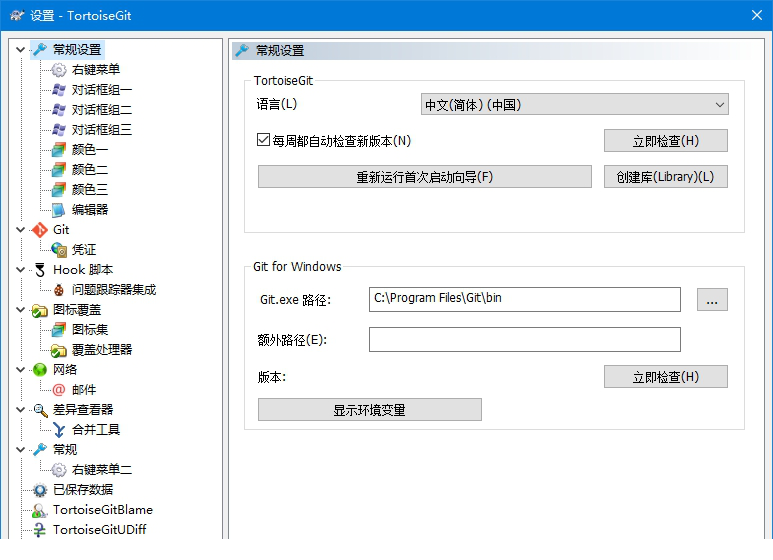This screenshot has height=560, width=773.
Task: Click the icon beside 已保存数据
Action: 39,490
